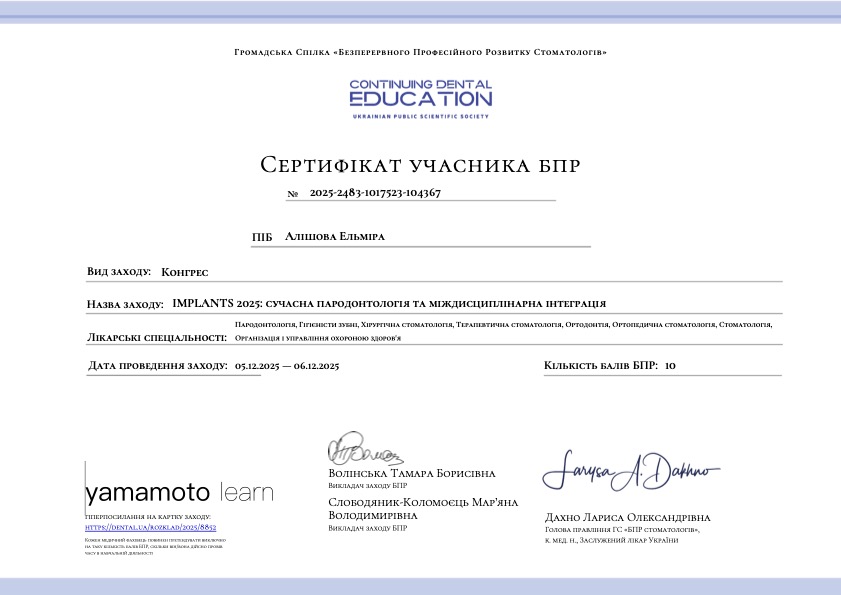Click the fine-print disclaimer under the link
The width and height of the screenshot is (841, 595).
pyautogui.click(x=155, y=547)
